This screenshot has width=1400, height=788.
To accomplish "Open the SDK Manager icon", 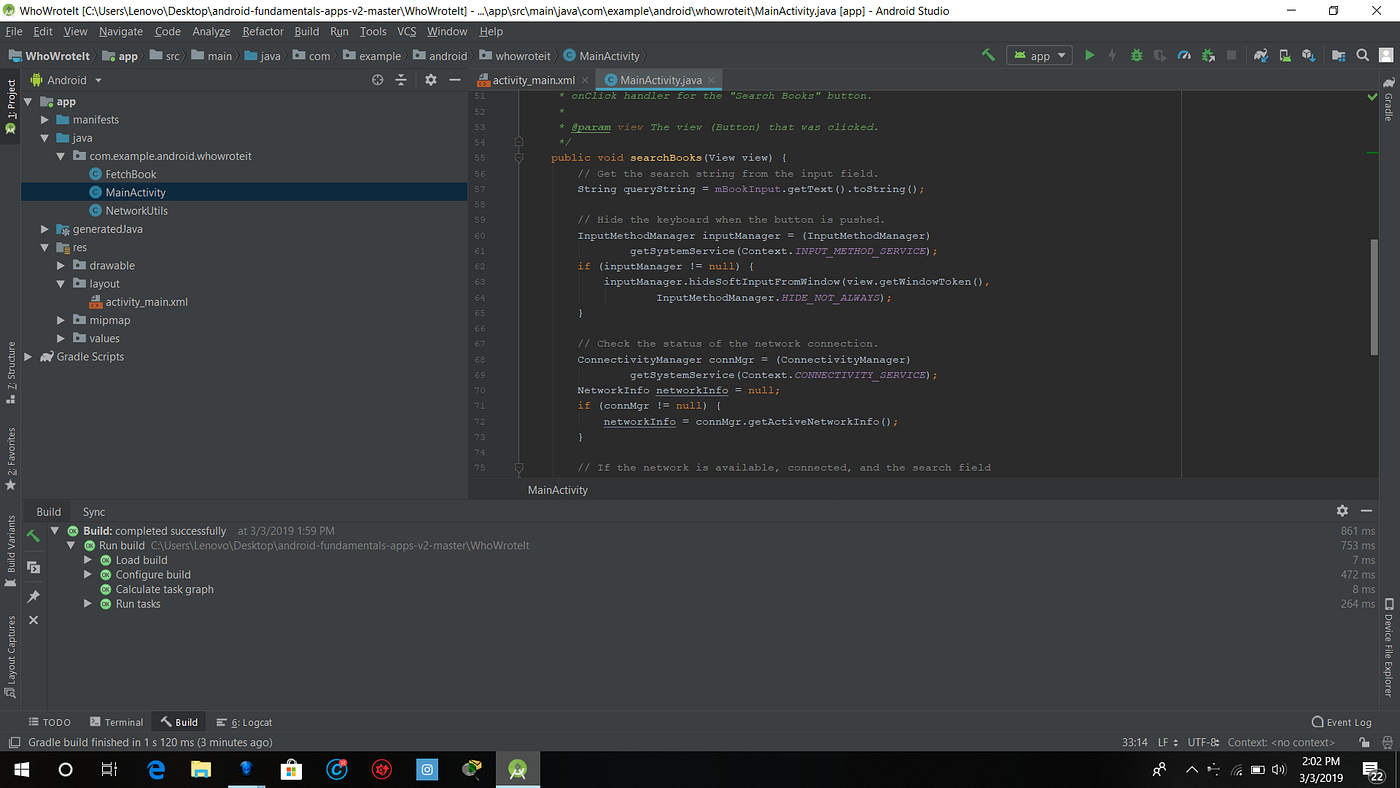I will [x=1308, y=55].
